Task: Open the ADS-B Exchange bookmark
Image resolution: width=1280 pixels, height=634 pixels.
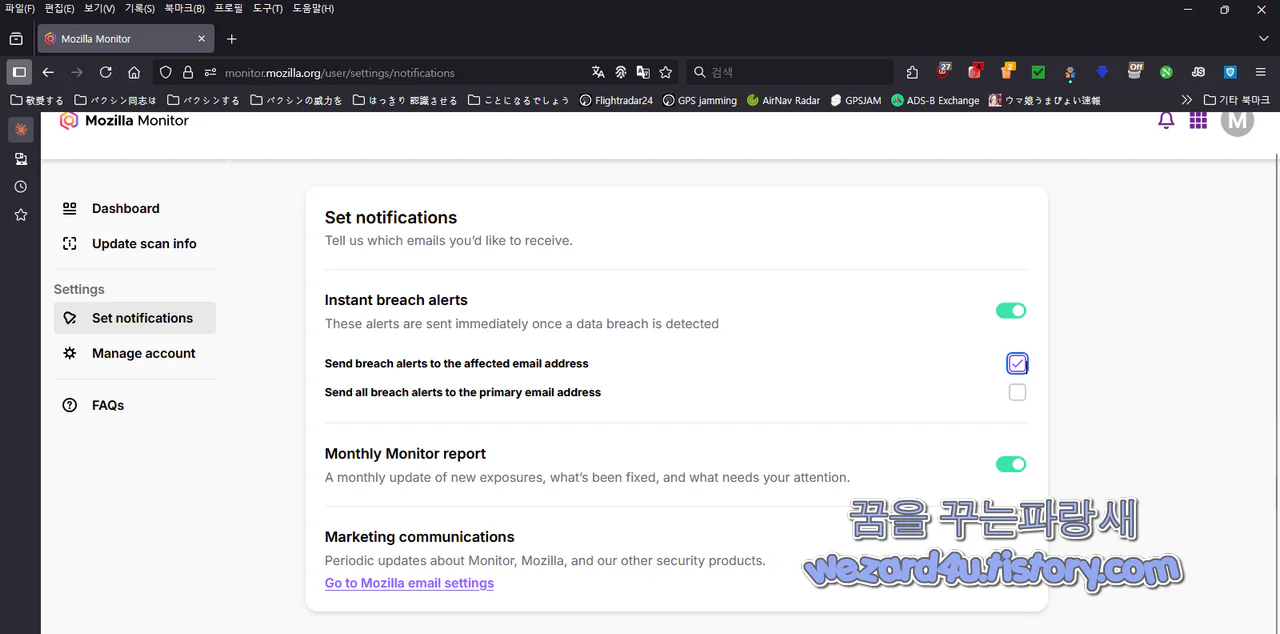Action: point(935,100)
